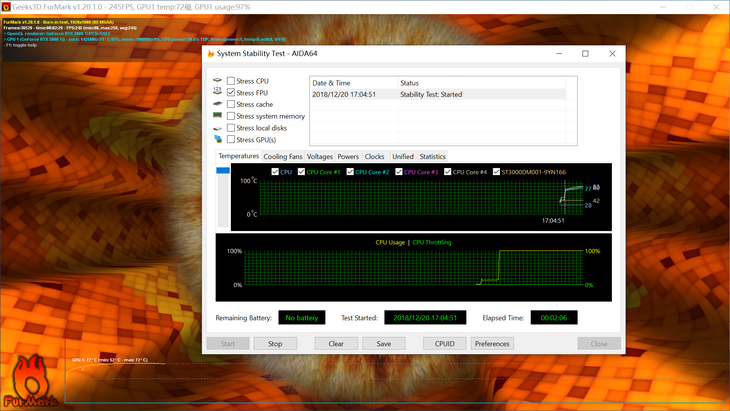Uncheck the CPU temperature graph checkbox

click(x=275, y=172)
